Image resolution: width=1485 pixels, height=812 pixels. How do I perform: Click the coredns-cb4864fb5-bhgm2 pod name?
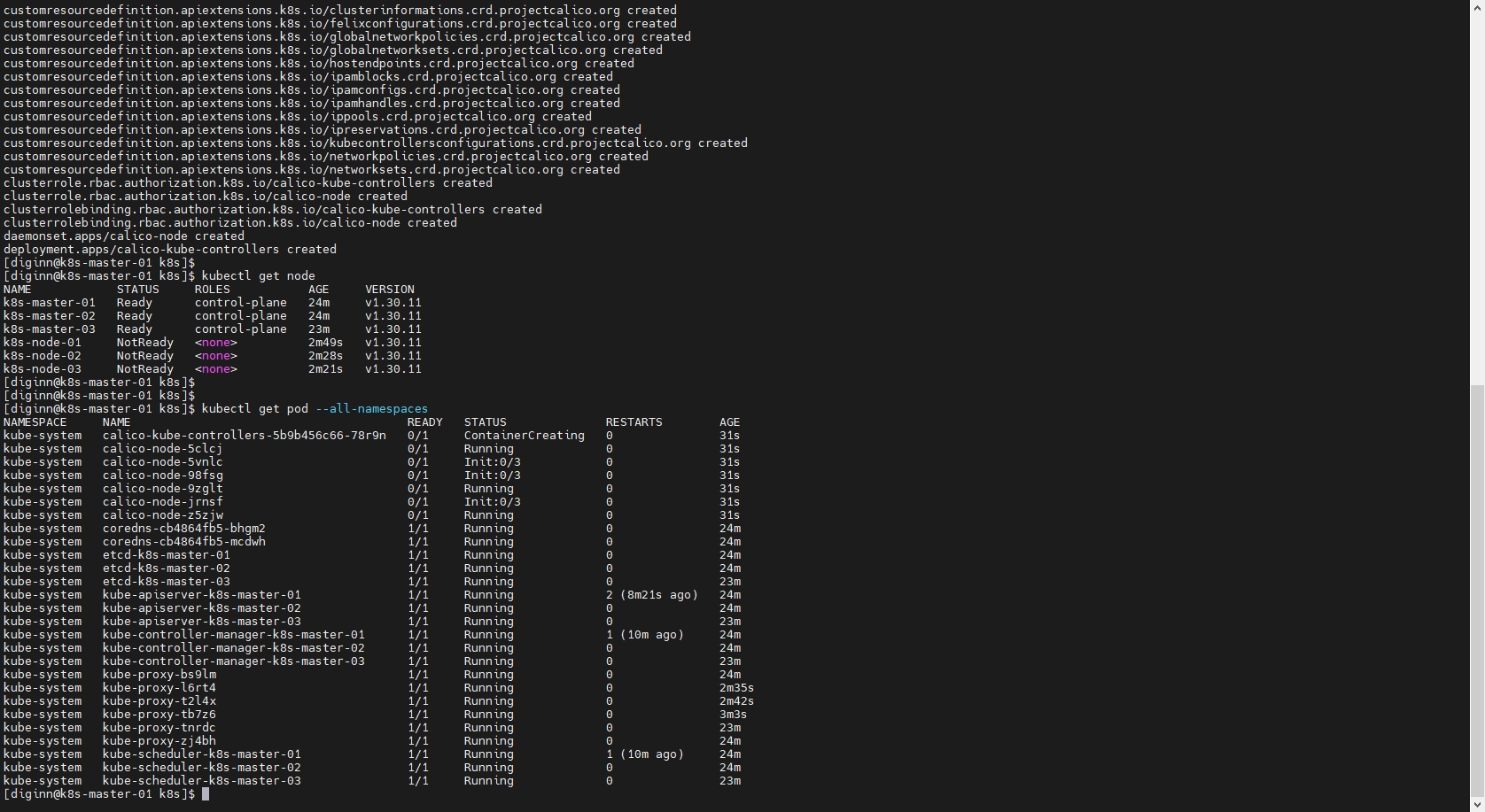point(183,529)
